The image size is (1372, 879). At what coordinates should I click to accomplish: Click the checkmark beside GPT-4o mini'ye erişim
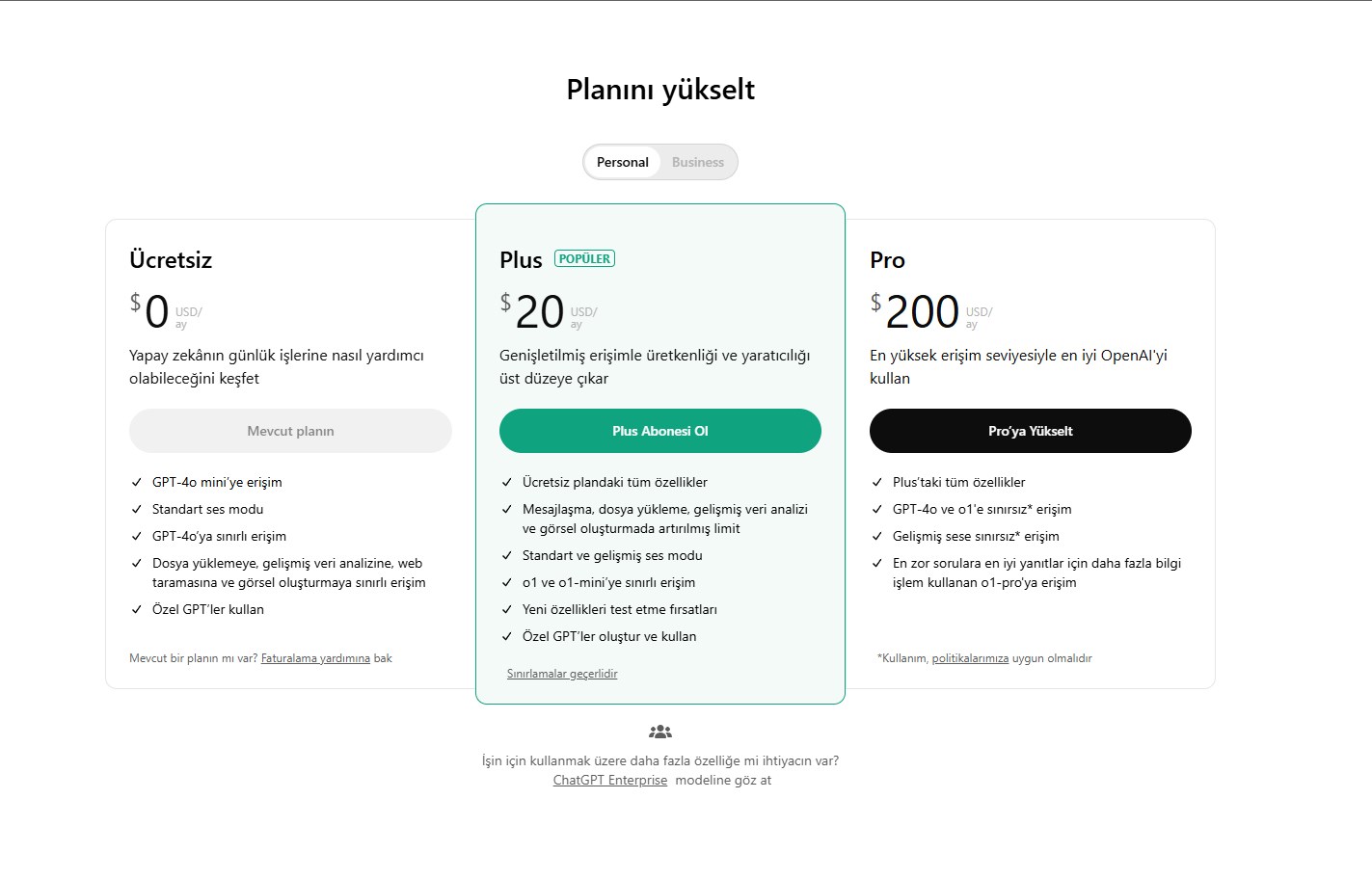[x=137, y=482]
